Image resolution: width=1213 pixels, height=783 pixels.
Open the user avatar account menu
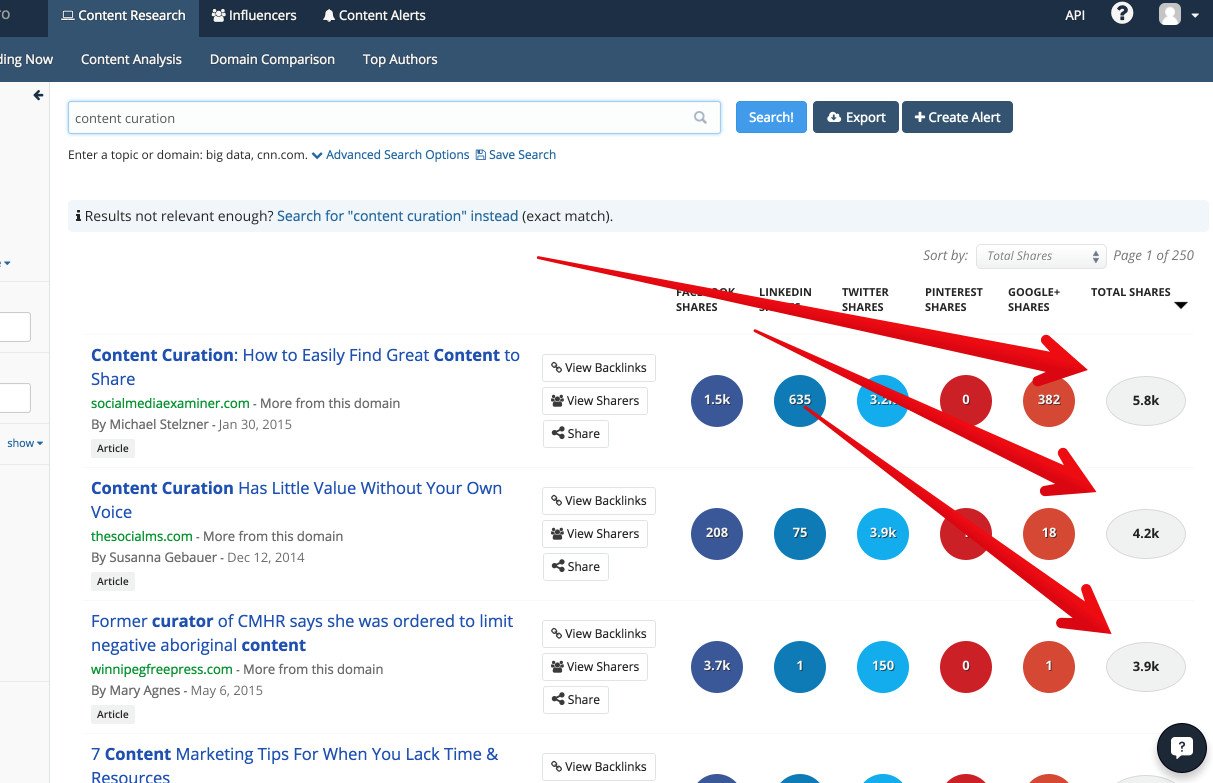click(1178, 14)
